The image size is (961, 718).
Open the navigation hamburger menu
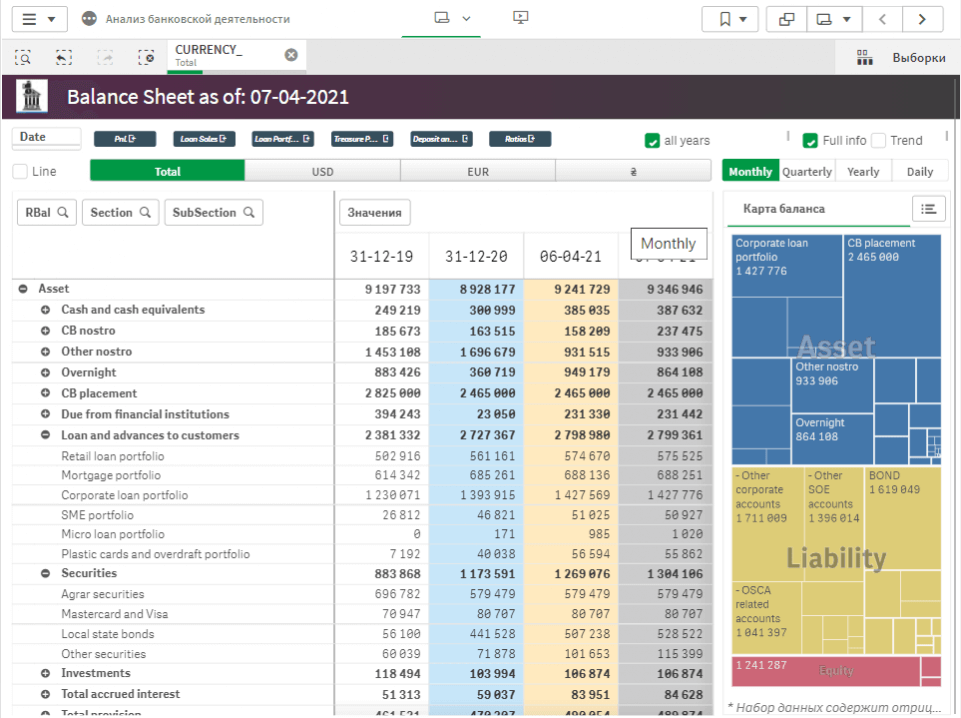click(40, 19)
